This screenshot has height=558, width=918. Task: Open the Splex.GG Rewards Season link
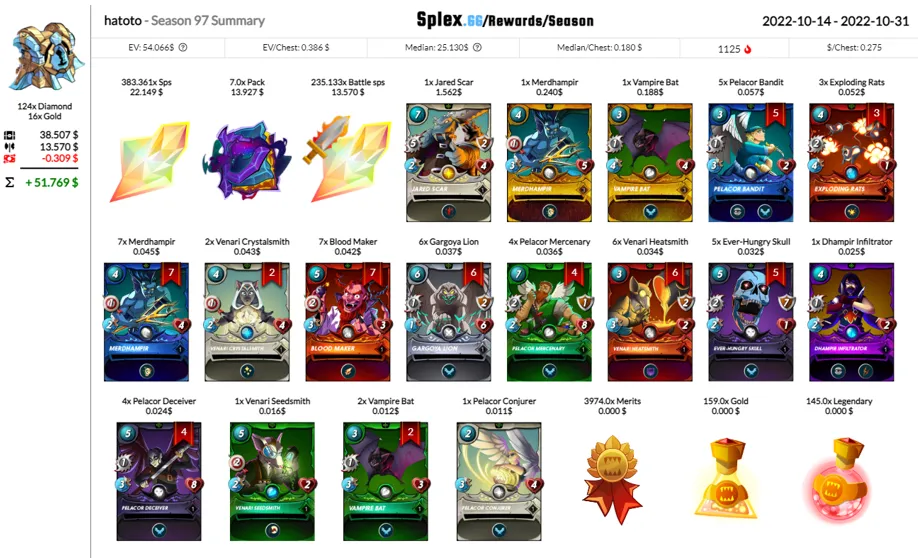click(x=505, y=20)
